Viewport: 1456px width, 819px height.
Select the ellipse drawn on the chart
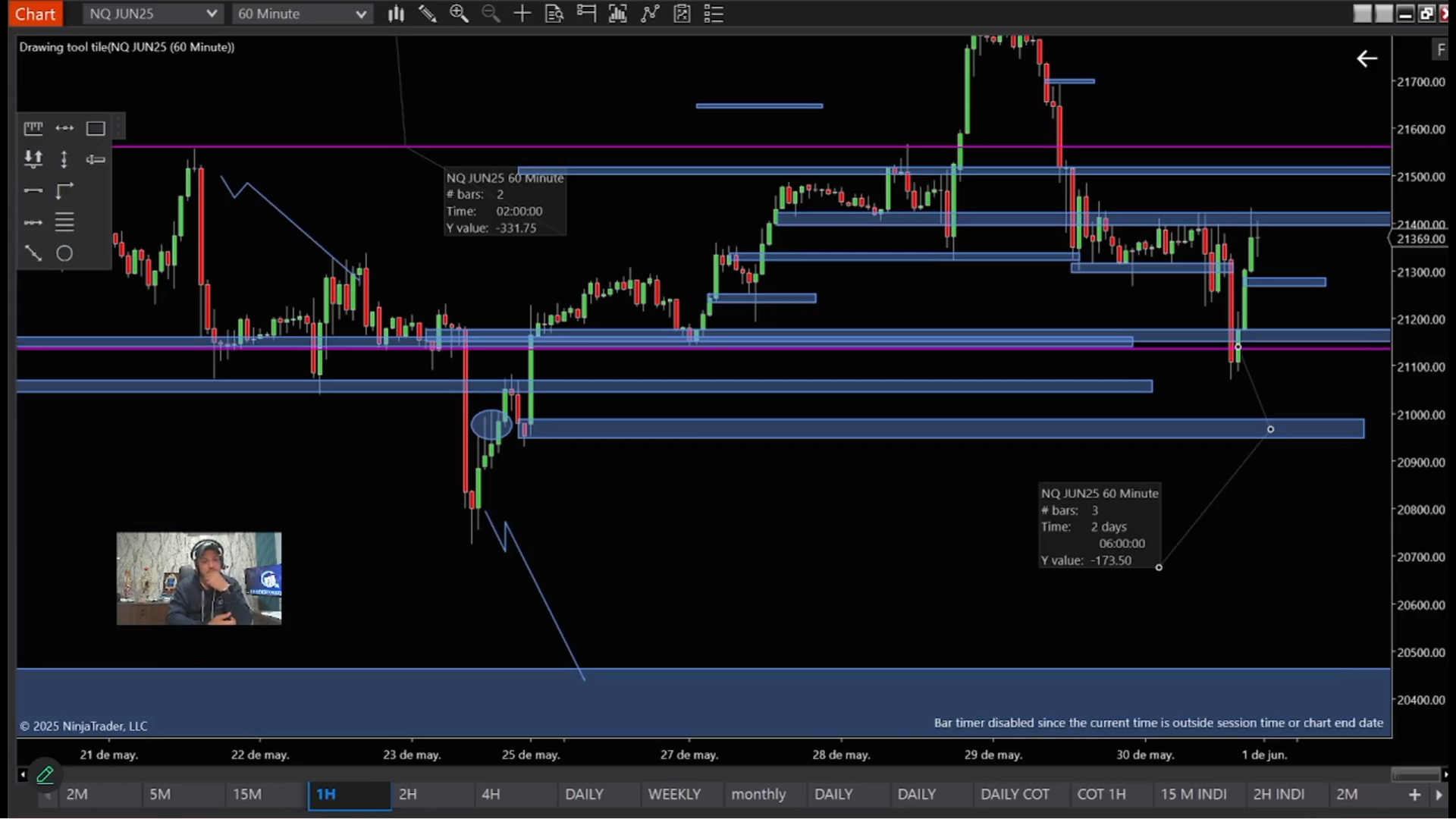[x=492, y=425]
